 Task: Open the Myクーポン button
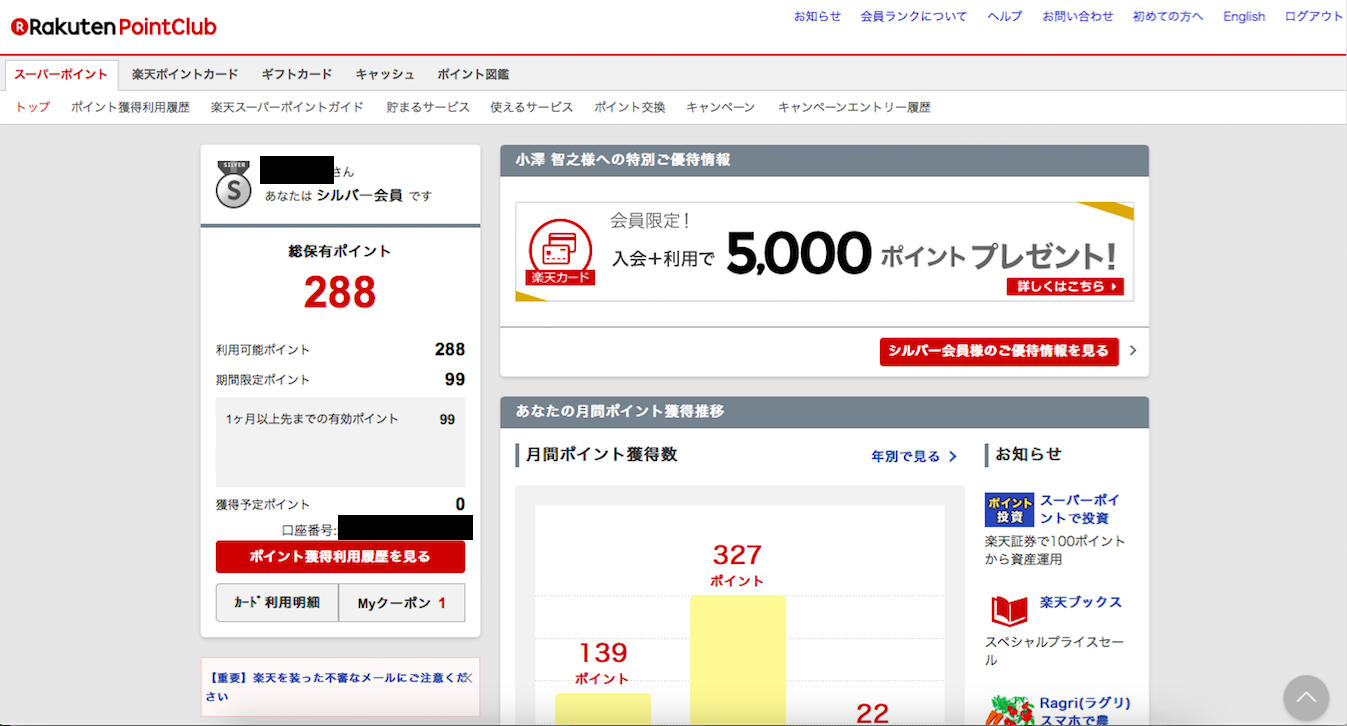coord(402,603)
